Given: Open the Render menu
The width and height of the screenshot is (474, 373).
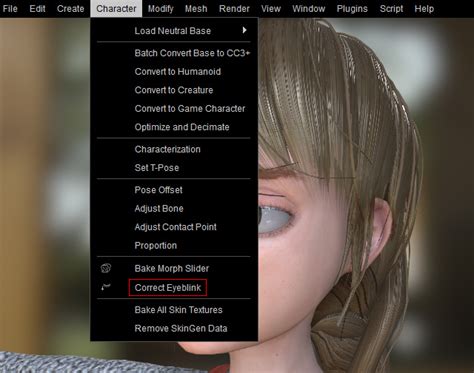Looking at the screenshot, I should [234, 8].
